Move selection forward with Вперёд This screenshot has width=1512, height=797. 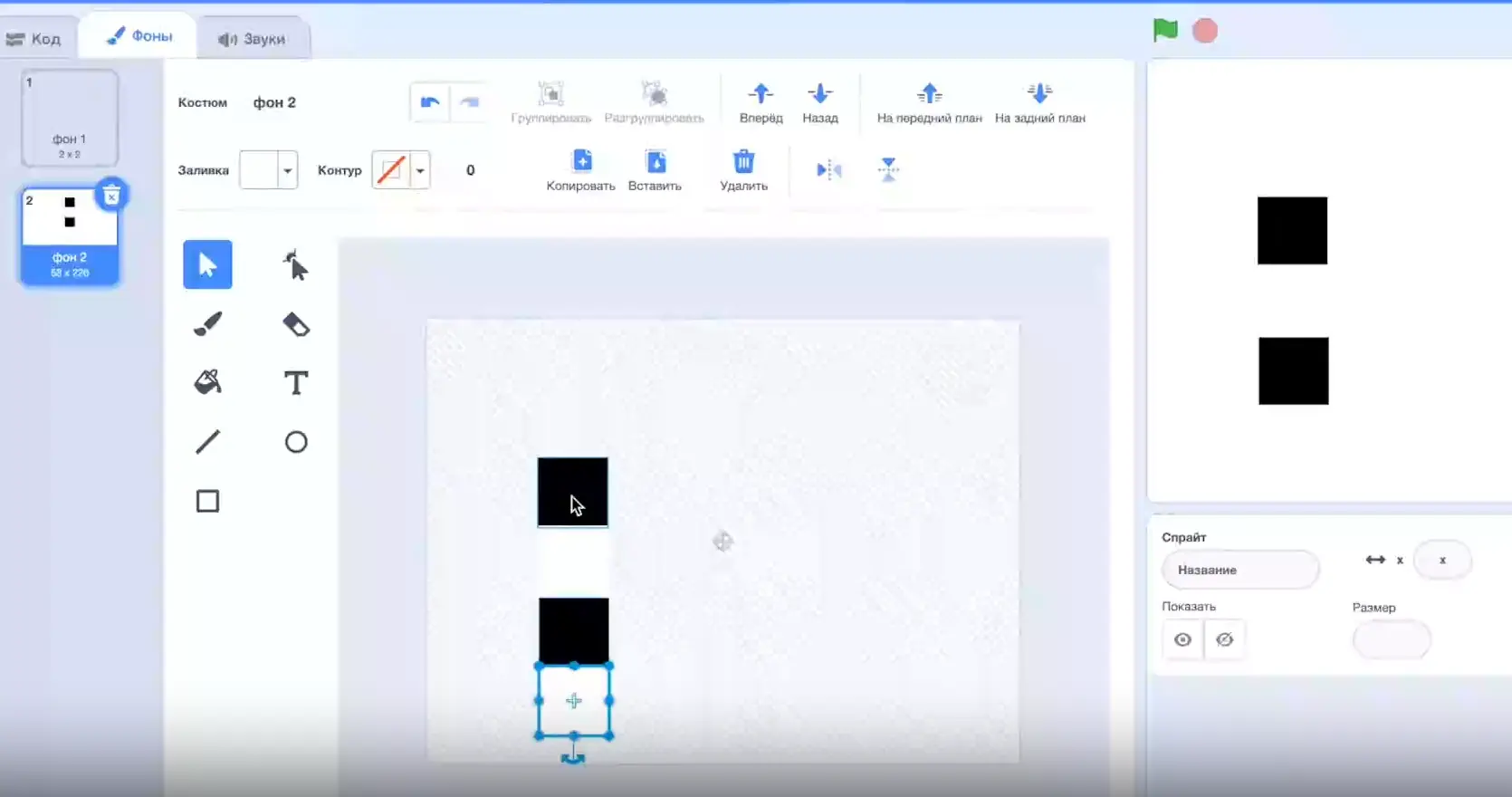[x=761, y=102]
